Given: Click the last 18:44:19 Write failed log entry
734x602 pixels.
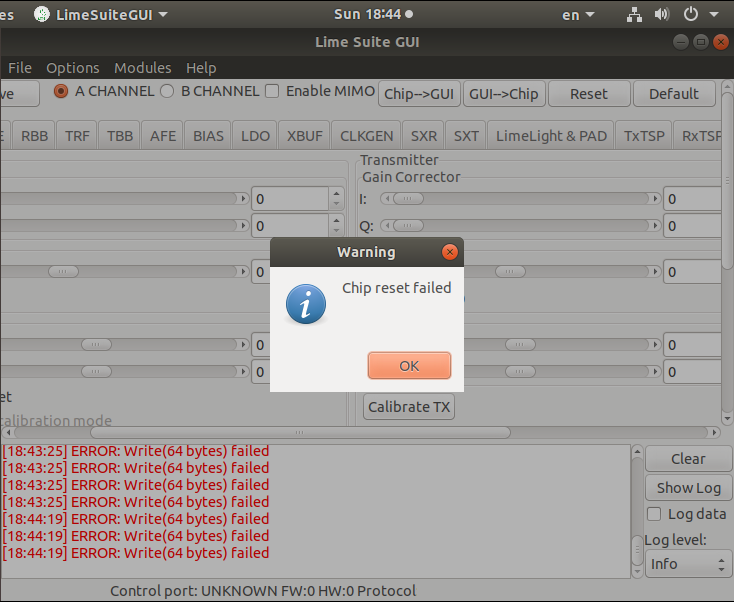Looking at the screenshot, I should [x=136, y=553].
